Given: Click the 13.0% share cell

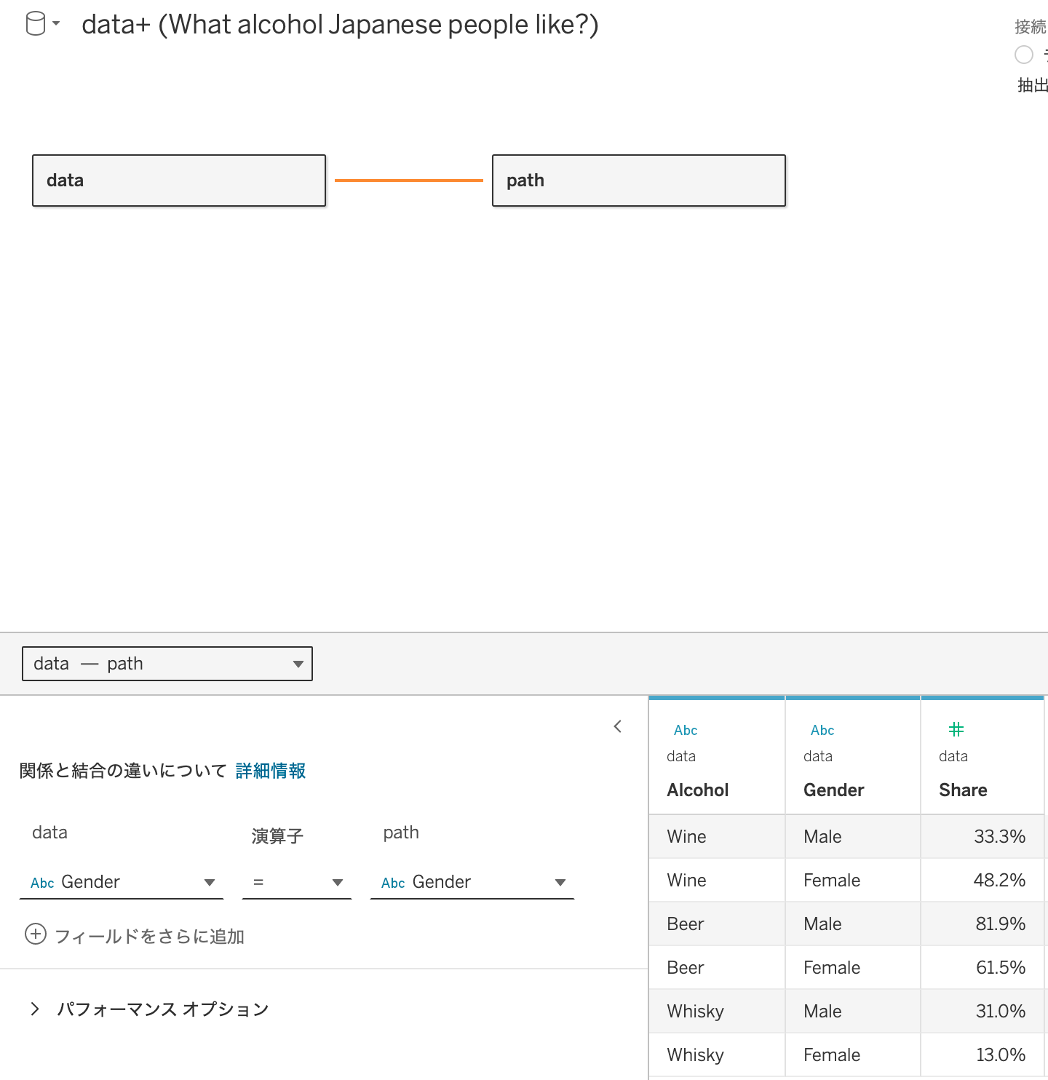Looking at the screenshot, I should click(983, 1055).
